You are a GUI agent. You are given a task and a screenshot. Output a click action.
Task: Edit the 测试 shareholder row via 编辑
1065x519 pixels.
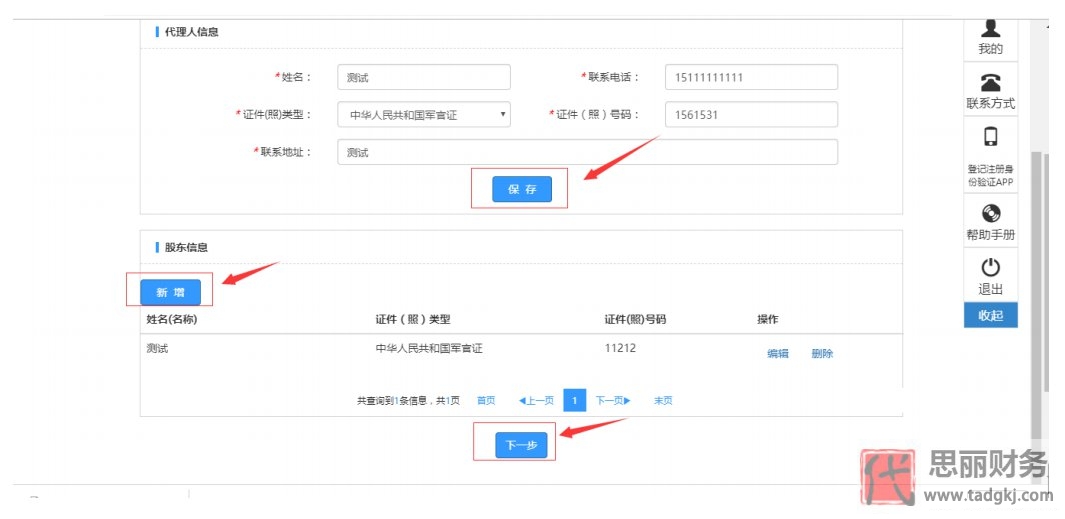(x=777, y=353)
